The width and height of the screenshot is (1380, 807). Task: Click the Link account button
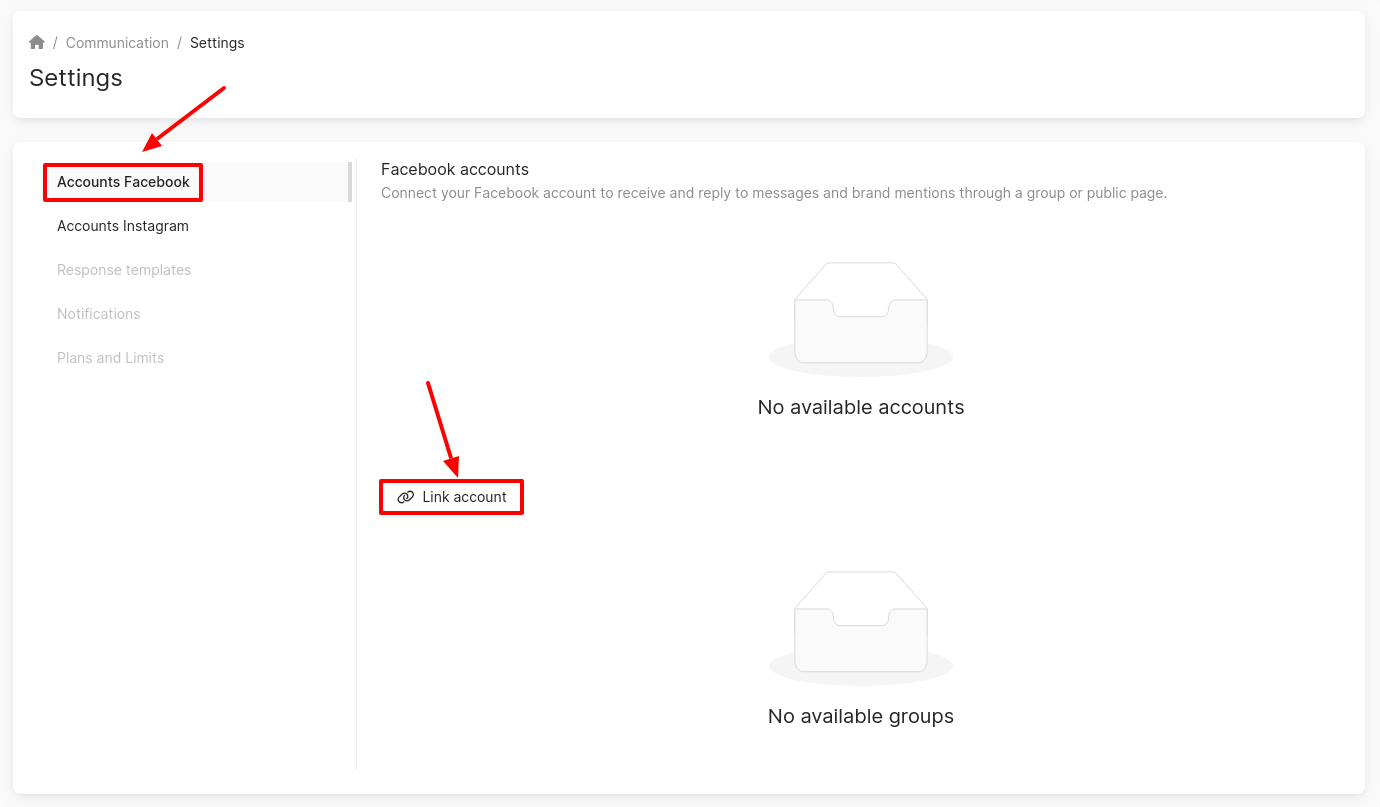coord(452,497)
